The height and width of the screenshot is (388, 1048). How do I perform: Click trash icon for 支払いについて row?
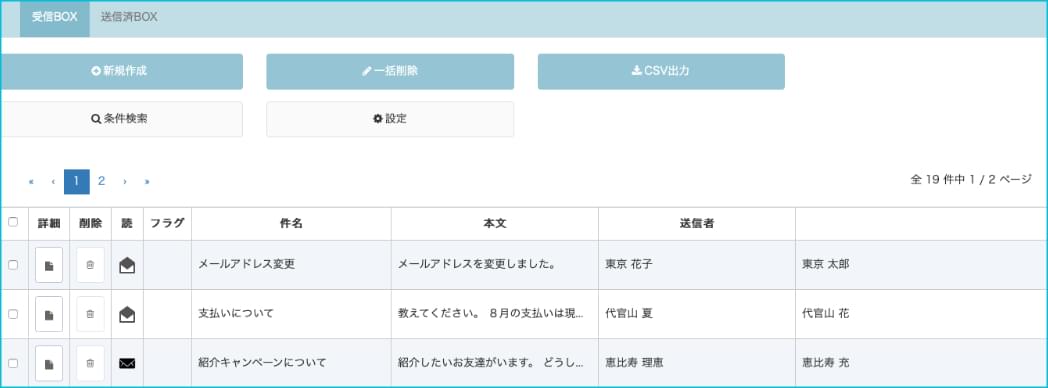click(x=90, y=314)
